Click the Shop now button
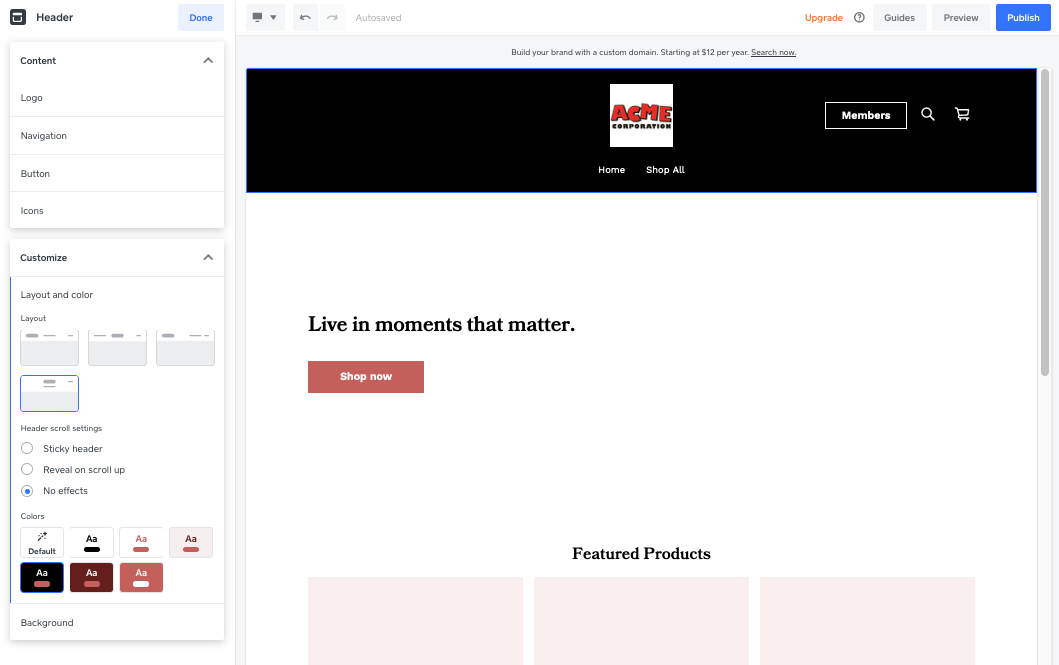1059x665 pixels. click(365, 377)
